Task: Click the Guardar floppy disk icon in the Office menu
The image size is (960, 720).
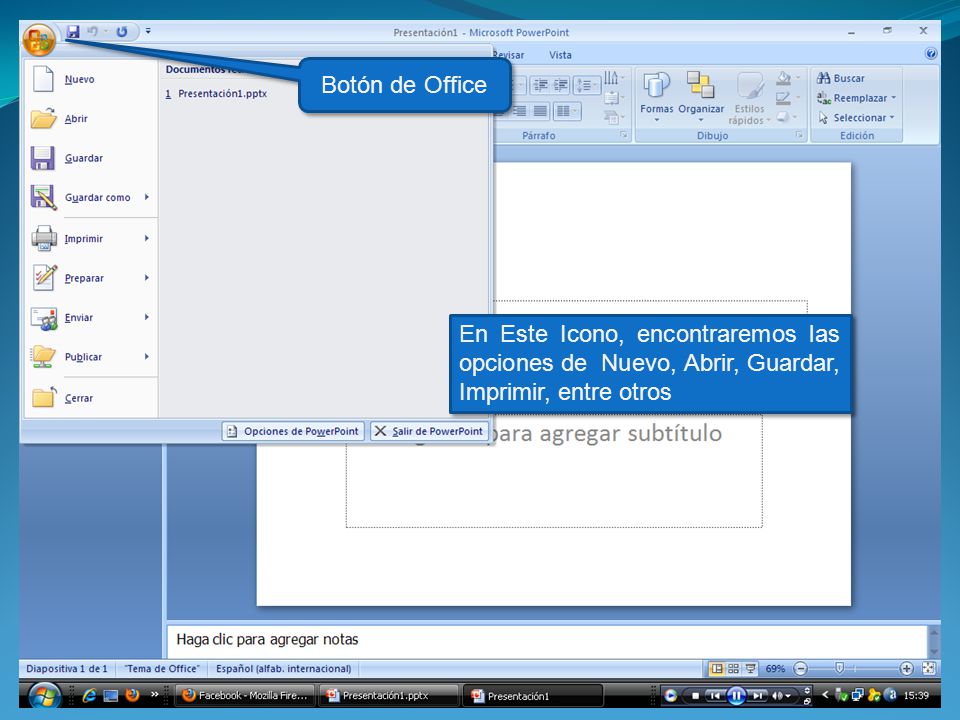Action: pyautogui.click(x=43, y=158)
